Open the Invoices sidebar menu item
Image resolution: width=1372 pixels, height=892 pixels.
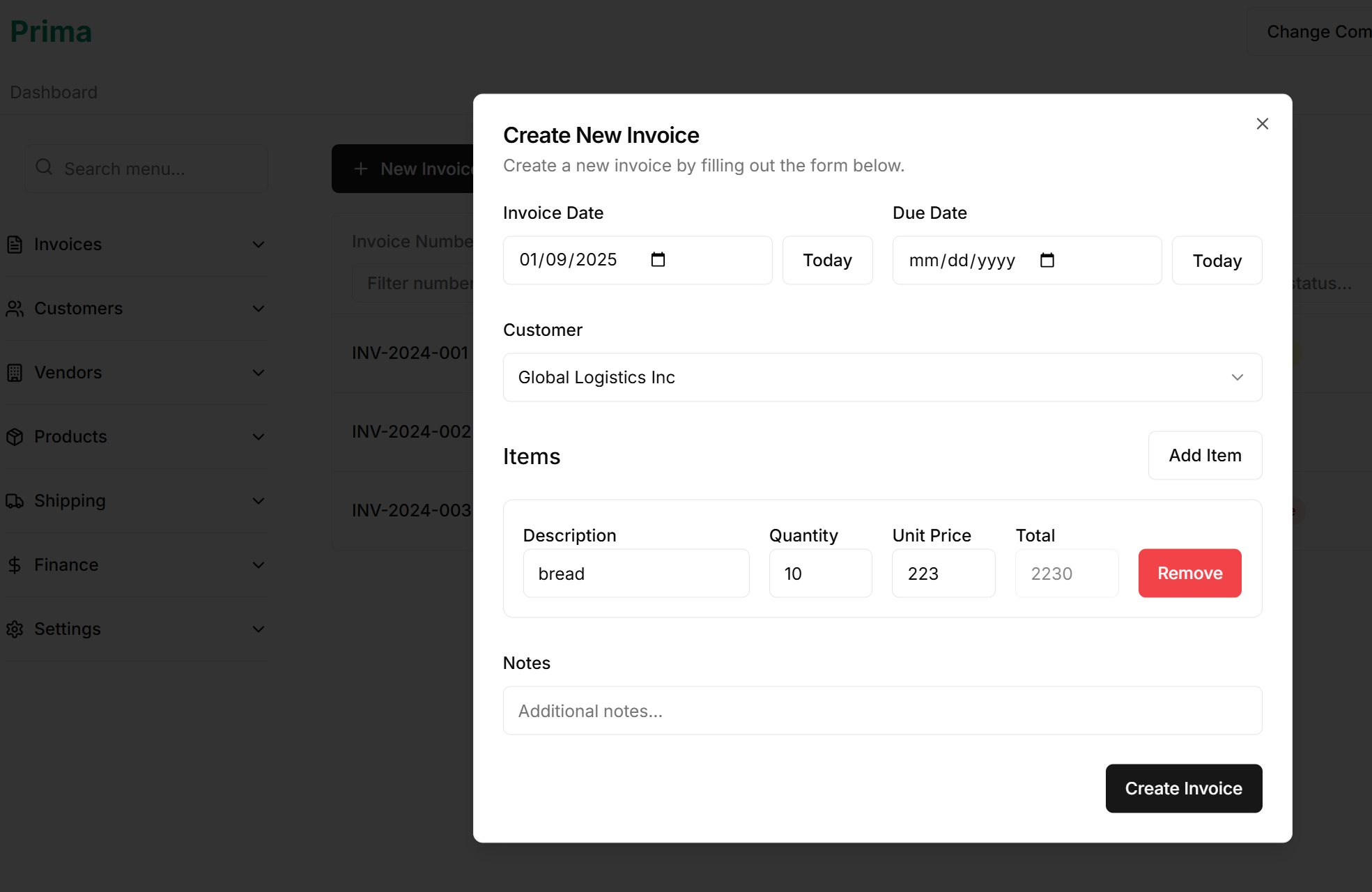(x=137, y=245)
